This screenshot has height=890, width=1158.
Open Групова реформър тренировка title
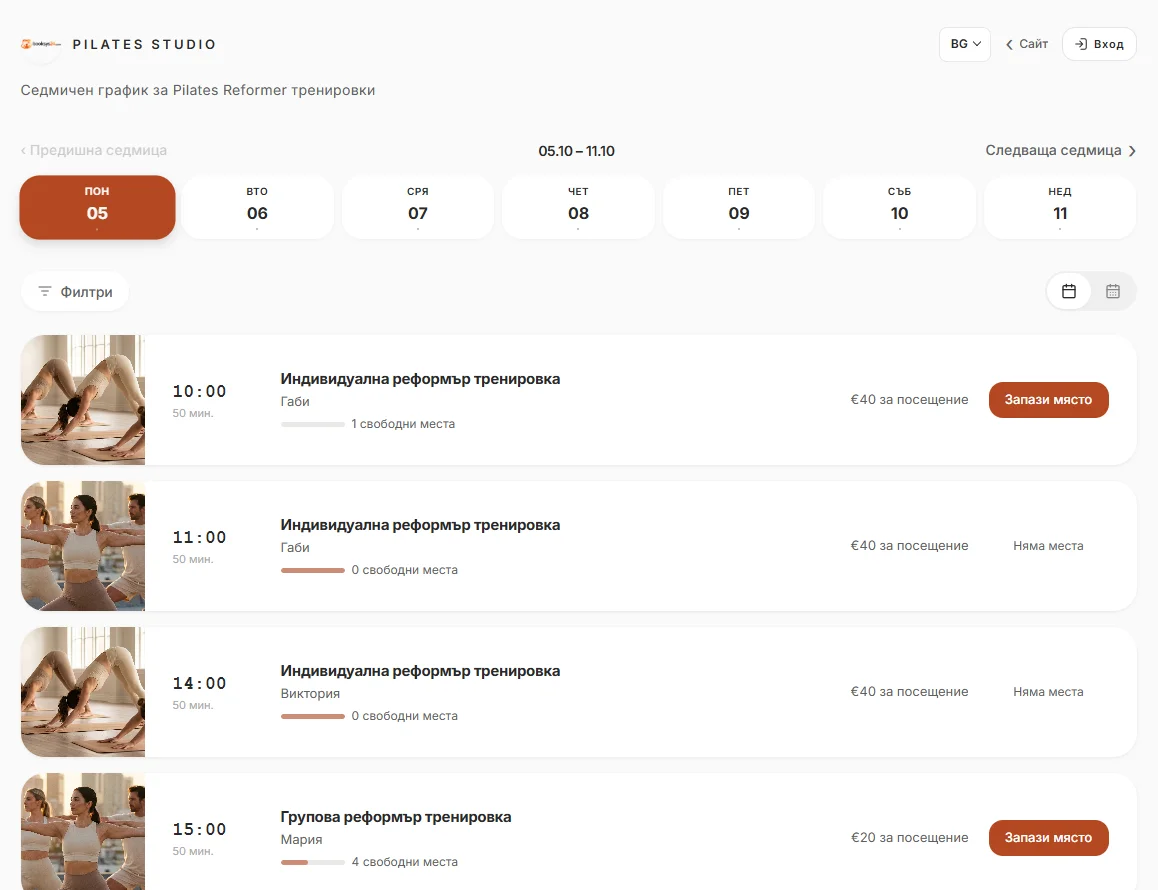396,817
